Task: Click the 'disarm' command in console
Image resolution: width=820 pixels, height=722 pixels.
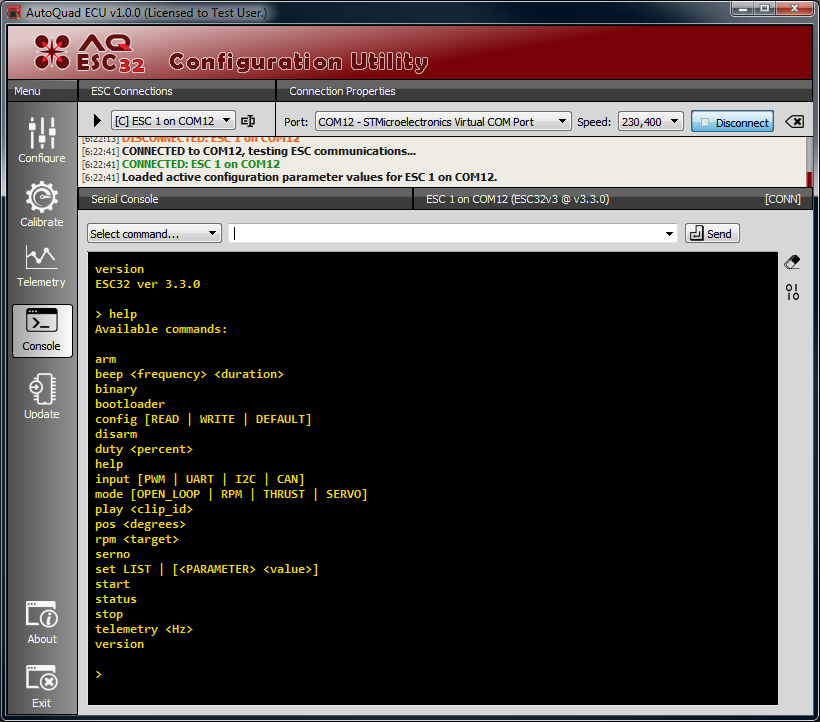Action: click(x=116, y=434)
